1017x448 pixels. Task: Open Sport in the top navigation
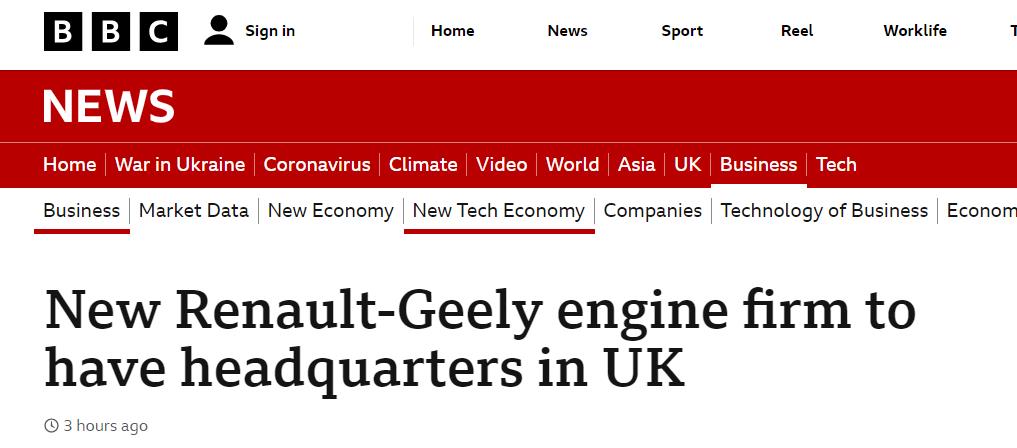(682, 31)
